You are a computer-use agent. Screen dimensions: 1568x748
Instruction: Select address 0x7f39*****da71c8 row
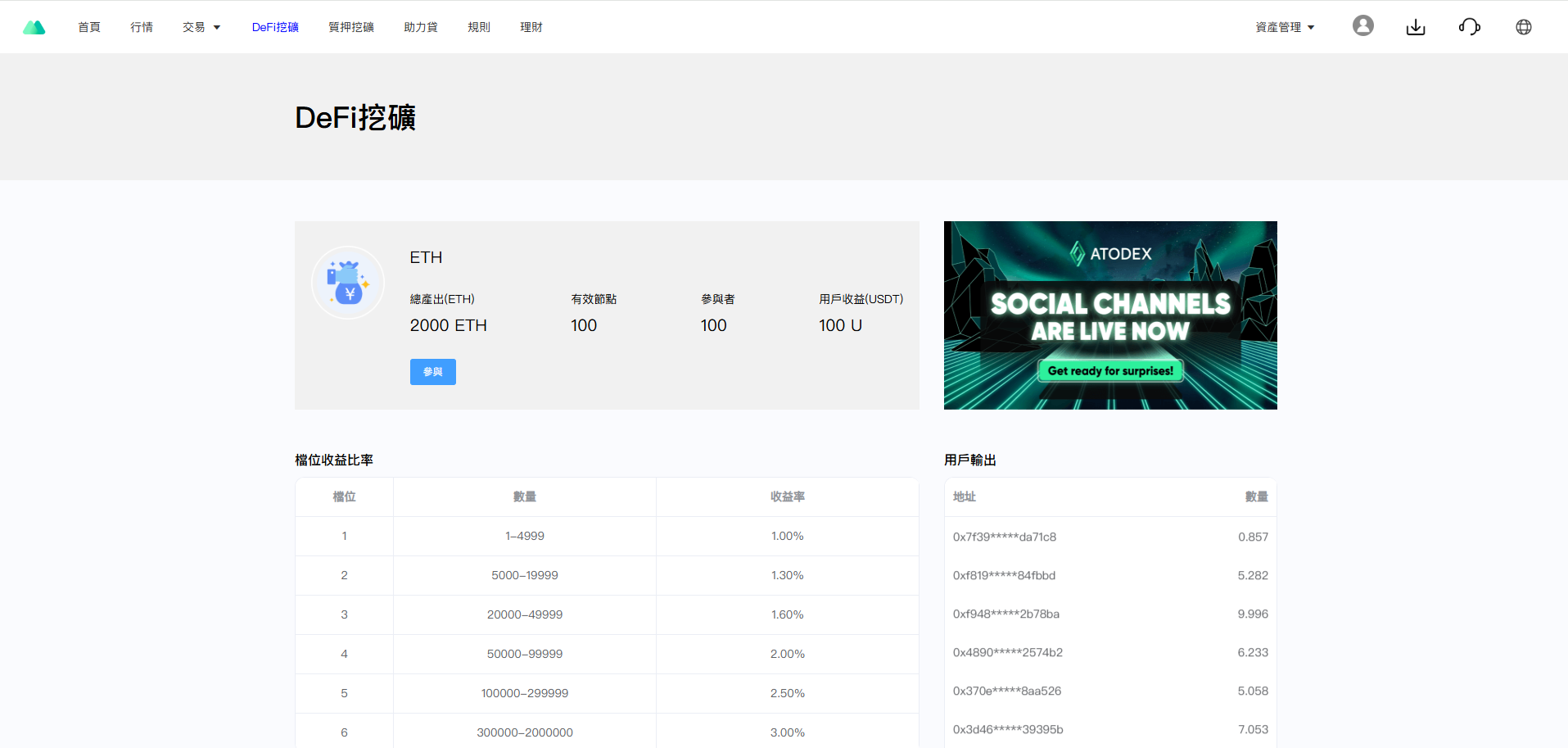pos(1109,537)
